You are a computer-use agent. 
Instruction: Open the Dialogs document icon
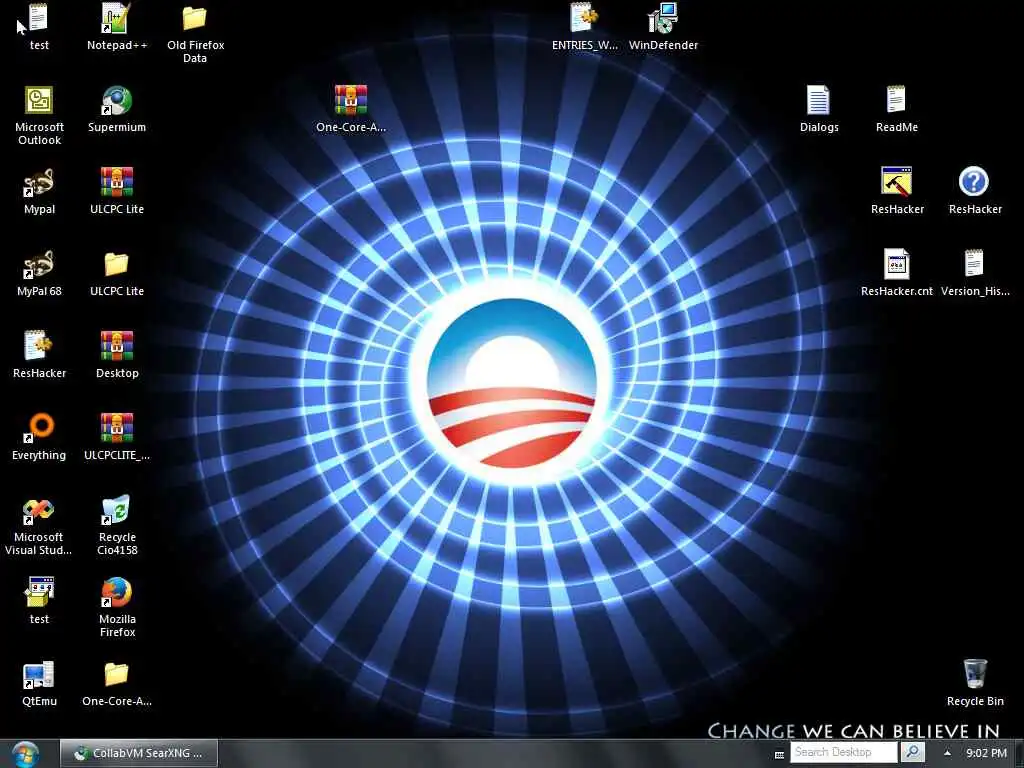point(818,101)
